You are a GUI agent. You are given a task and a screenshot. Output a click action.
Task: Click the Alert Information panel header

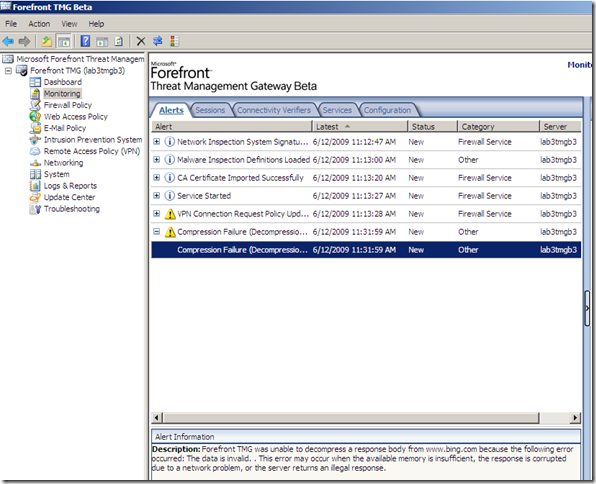click(x=366, y=436)
